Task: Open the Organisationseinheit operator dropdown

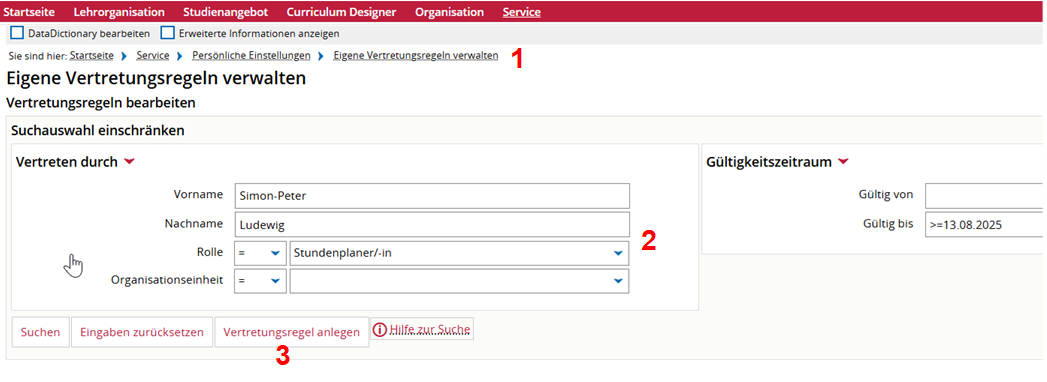Action: point(260,281)
